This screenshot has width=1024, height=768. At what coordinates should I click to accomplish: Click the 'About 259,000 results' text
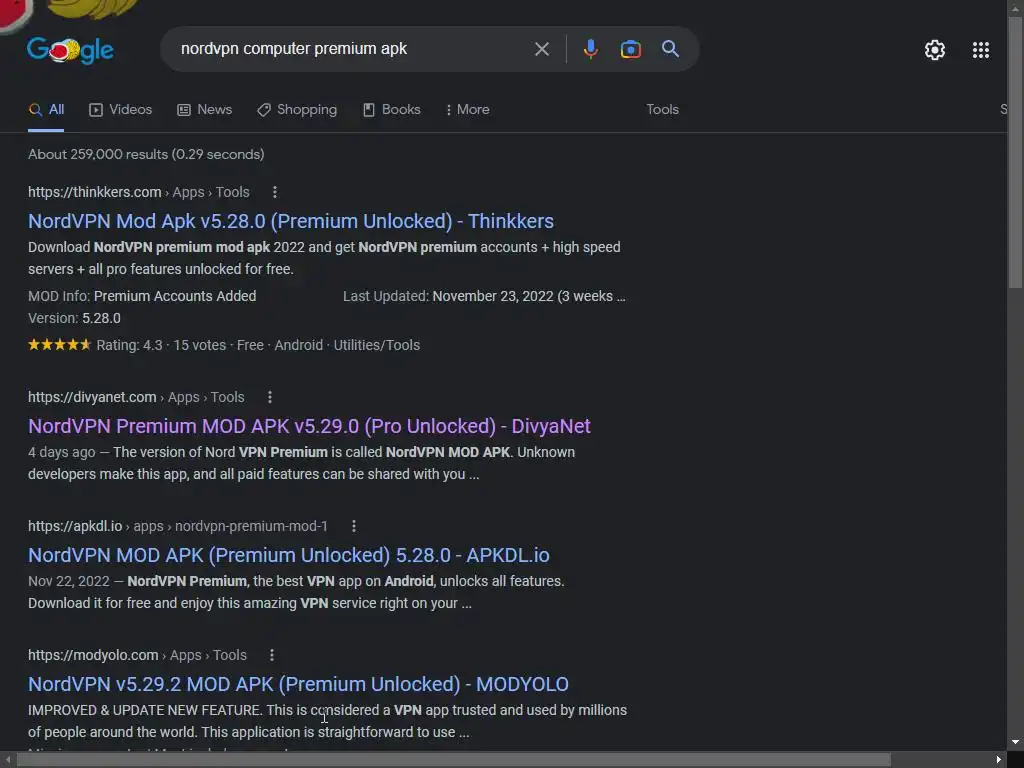click(x=146, y=154)
